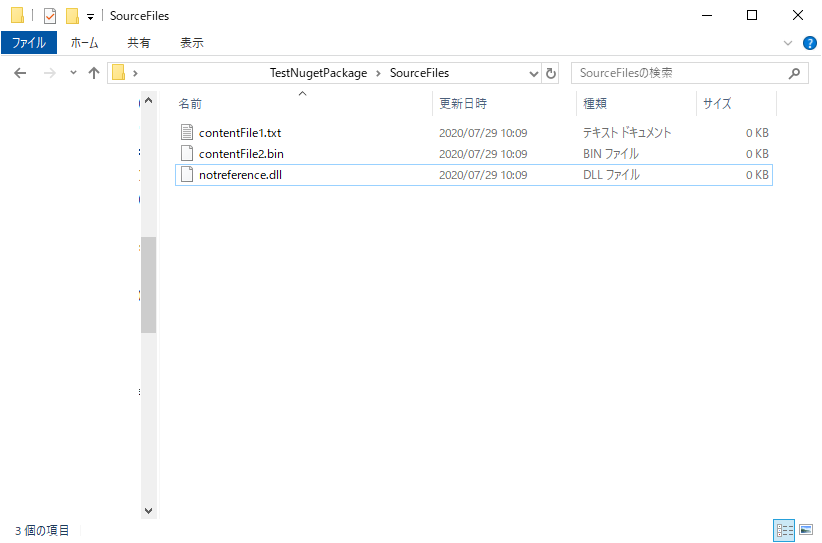Close the SourceFiles window

point(797,15)
